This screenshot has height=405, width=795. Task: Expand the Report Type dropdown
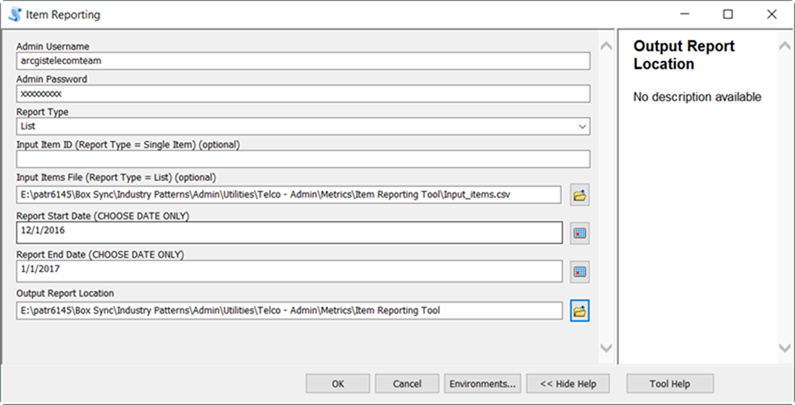click(582, 127)
